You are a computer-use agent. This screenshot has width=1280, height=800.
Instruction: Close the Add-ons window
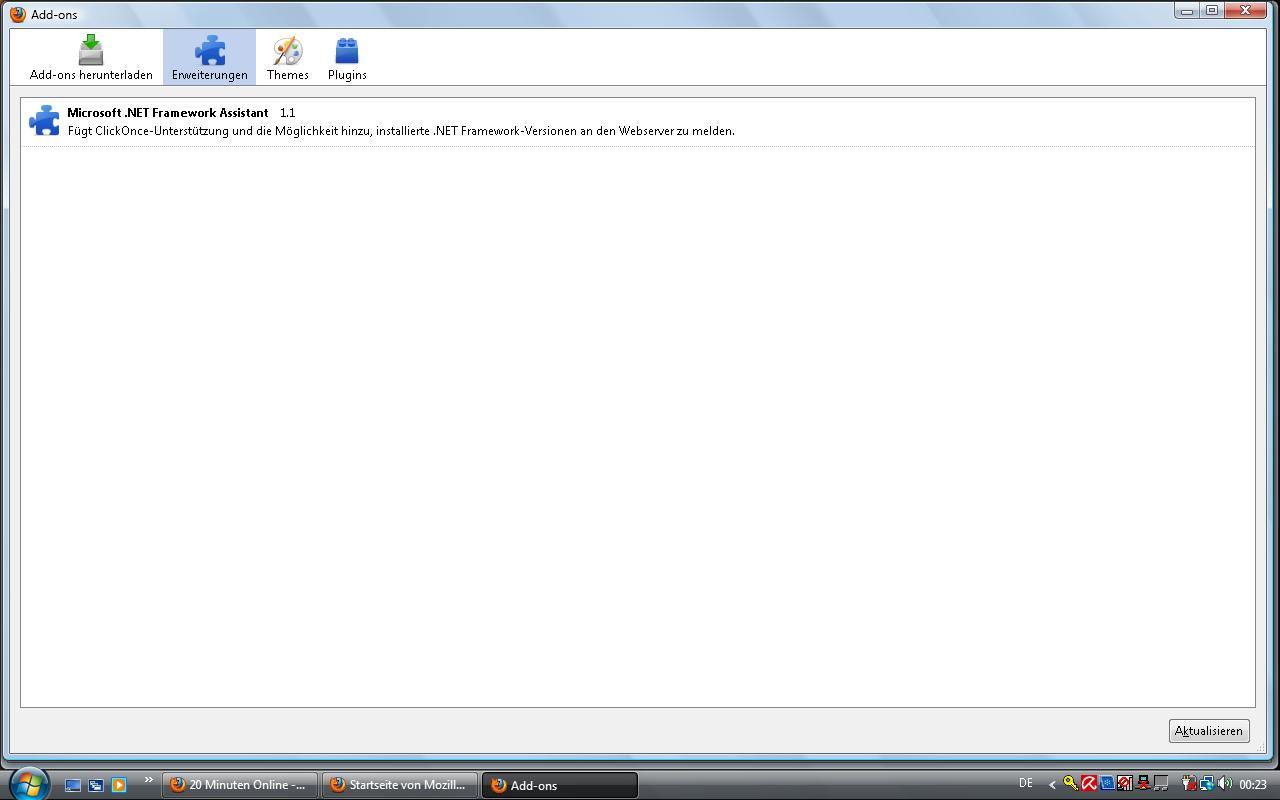pos(1246,11)
